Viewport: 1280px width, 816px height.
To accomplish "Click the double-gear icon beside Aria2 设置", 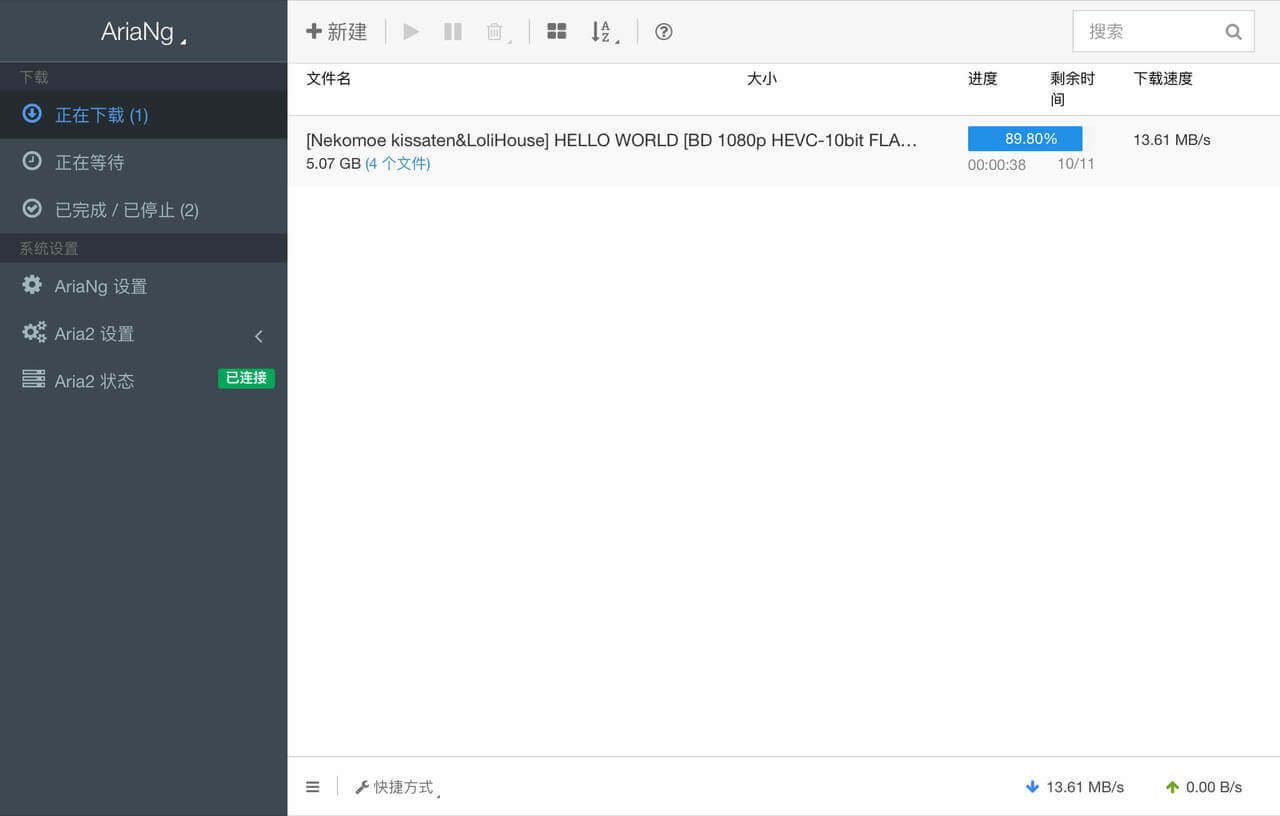I will [34, 332].
